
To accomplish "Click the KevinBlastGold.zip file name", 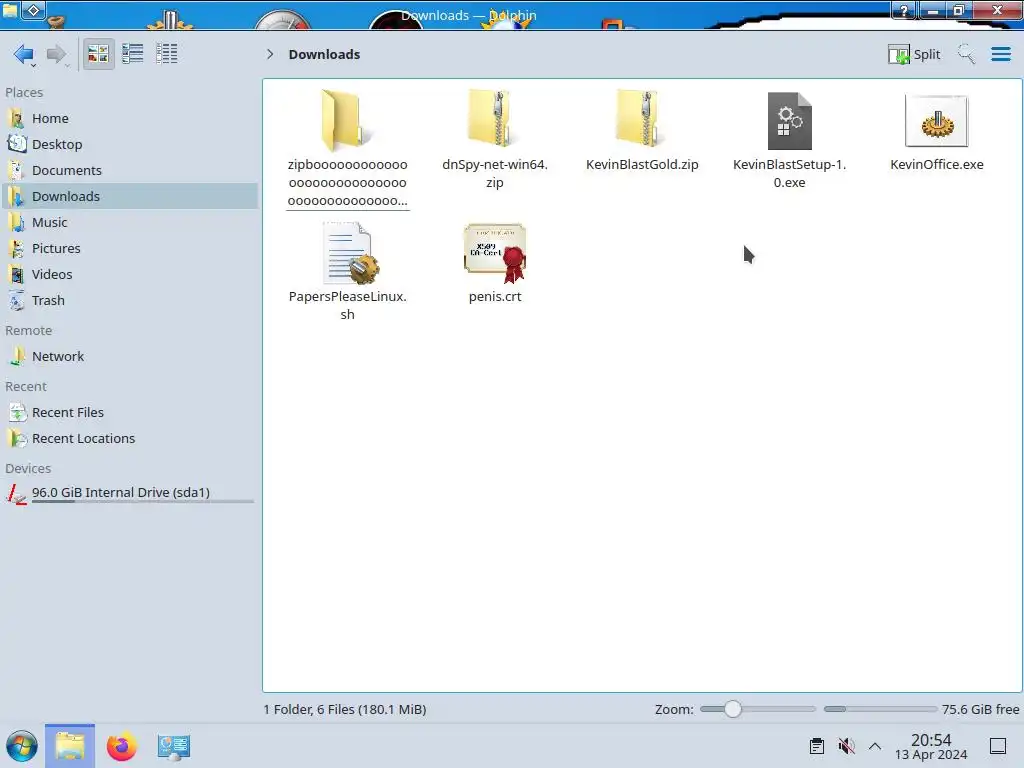I will [x=642, y=165].
